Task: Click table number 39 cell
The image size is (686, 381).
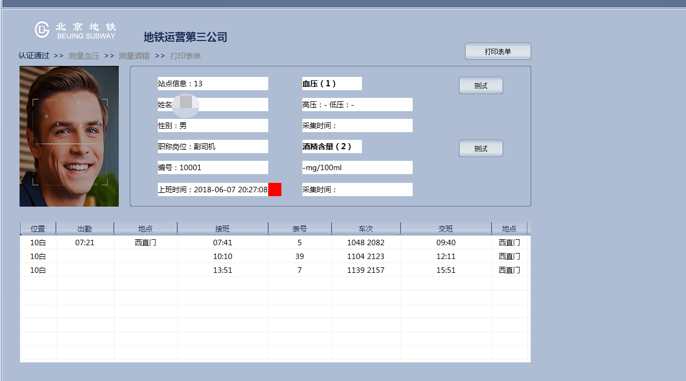Action: [x=300, y=256]
